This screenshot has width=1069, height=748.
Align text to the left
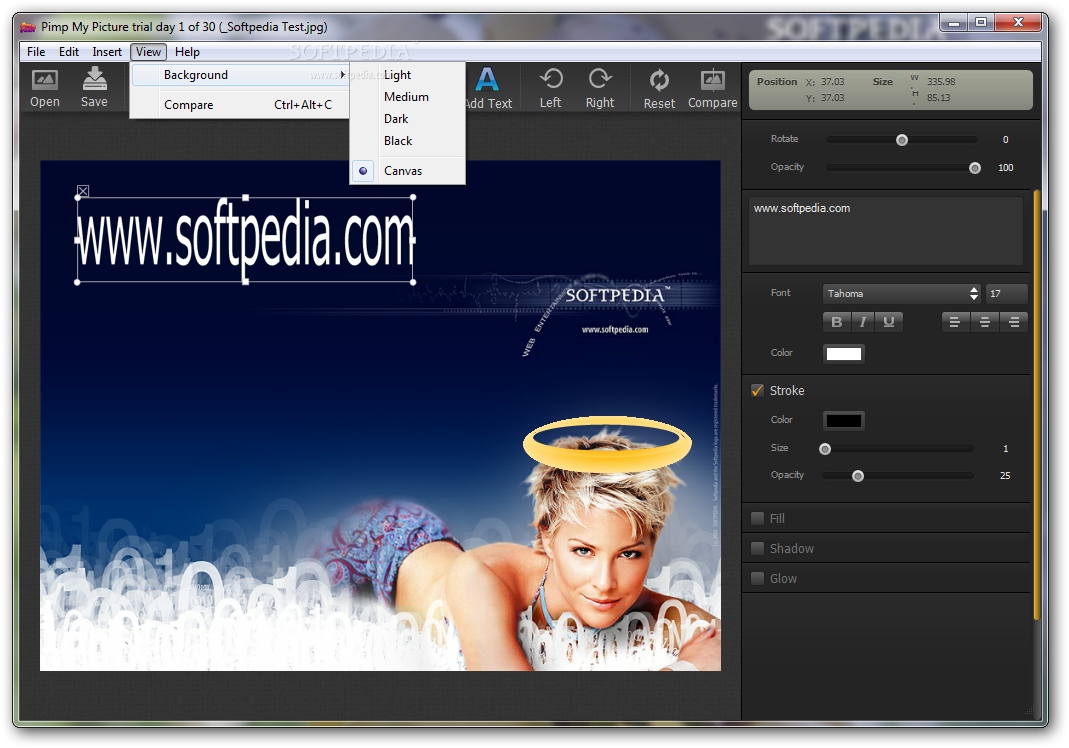(x=954, y=322)
